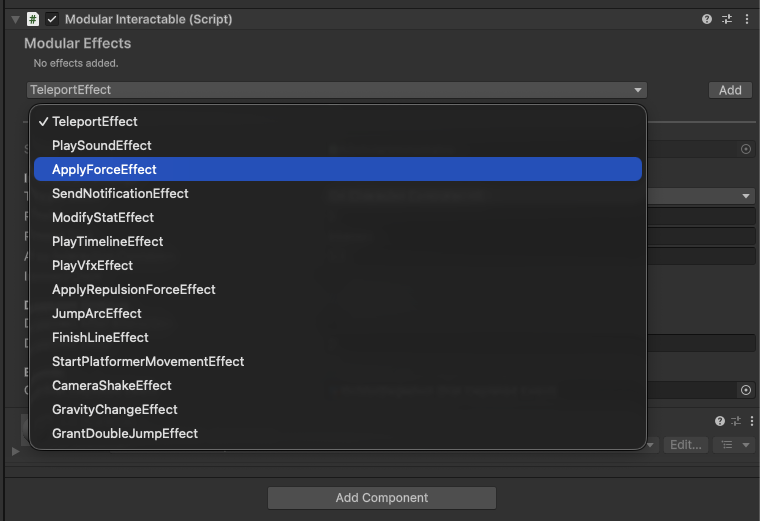The image size is (760, 521).
Task: Click the Add Component button
Action: pos(381,498)
